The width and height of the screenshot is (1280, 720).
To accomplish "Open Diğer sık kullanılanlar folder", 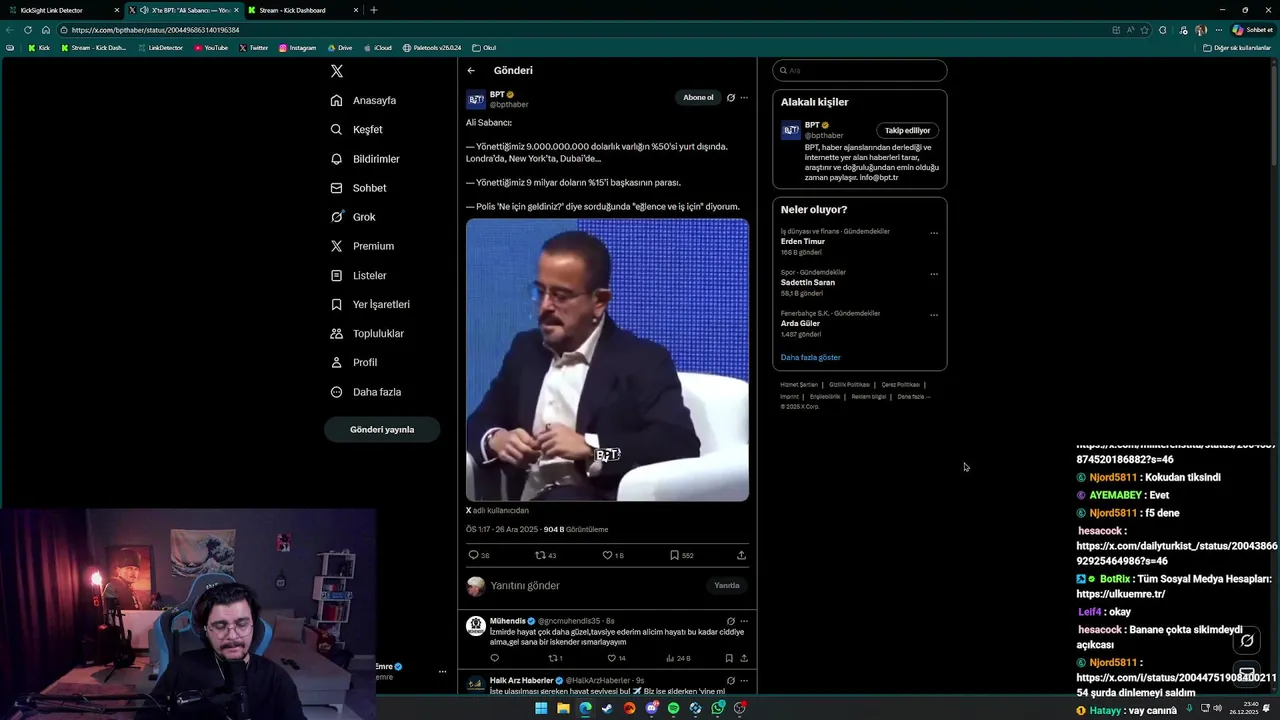I will click(x=1237, y=48).
